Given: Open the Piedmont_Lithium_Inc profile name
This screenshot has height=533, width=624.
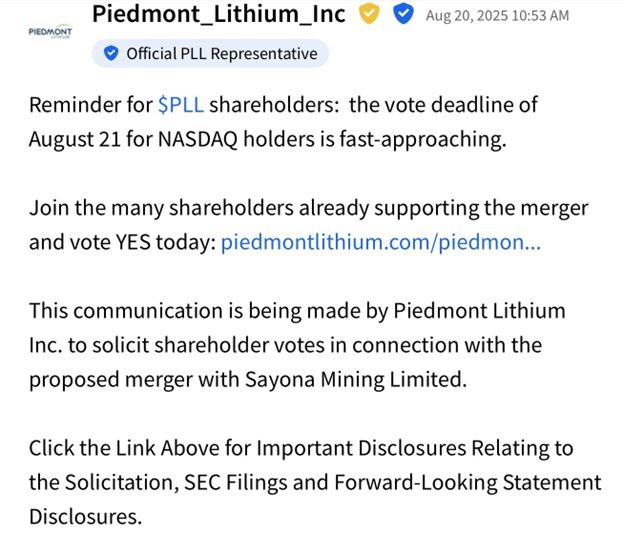Looking at the screenshot, I should [x=219, y=15].
